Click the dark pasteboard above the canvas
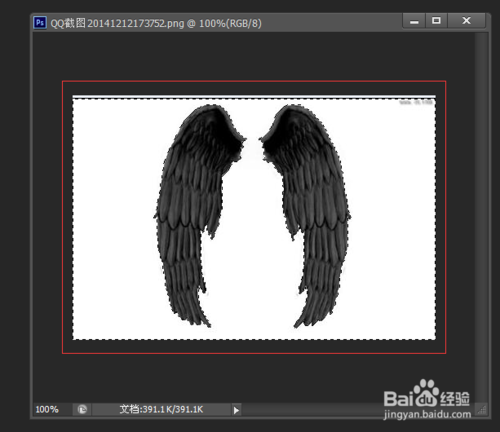The height and width of the screenshot is (432, 500). 253,57
